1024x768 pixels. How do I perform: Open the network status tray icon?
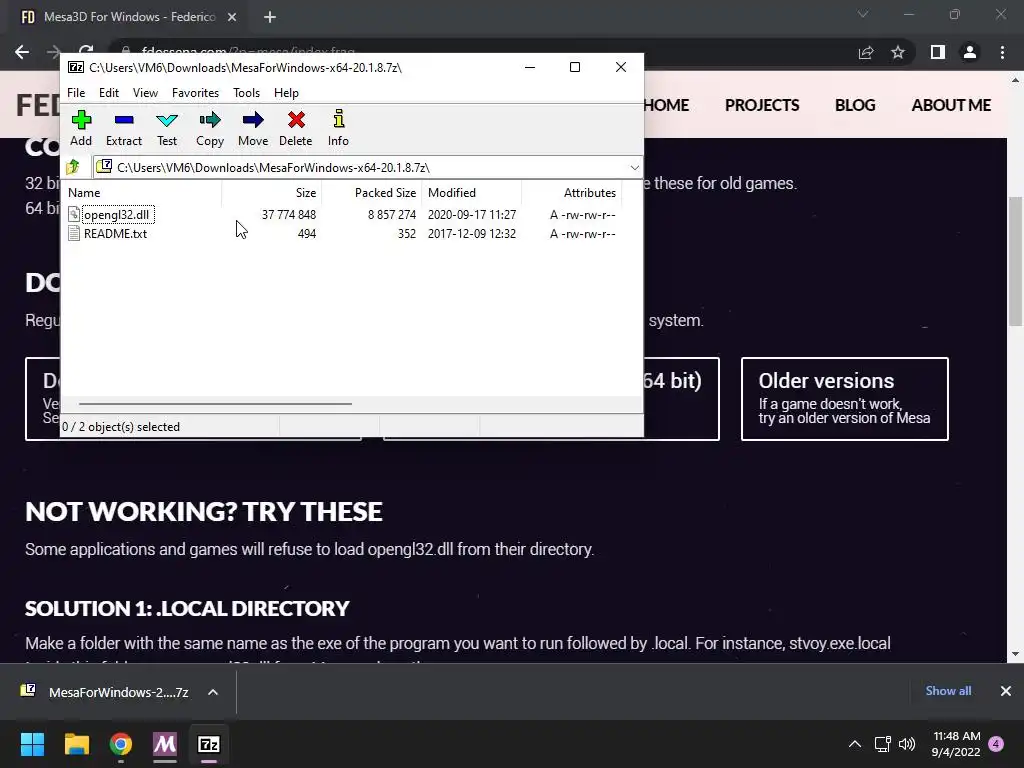coord(882,744)
